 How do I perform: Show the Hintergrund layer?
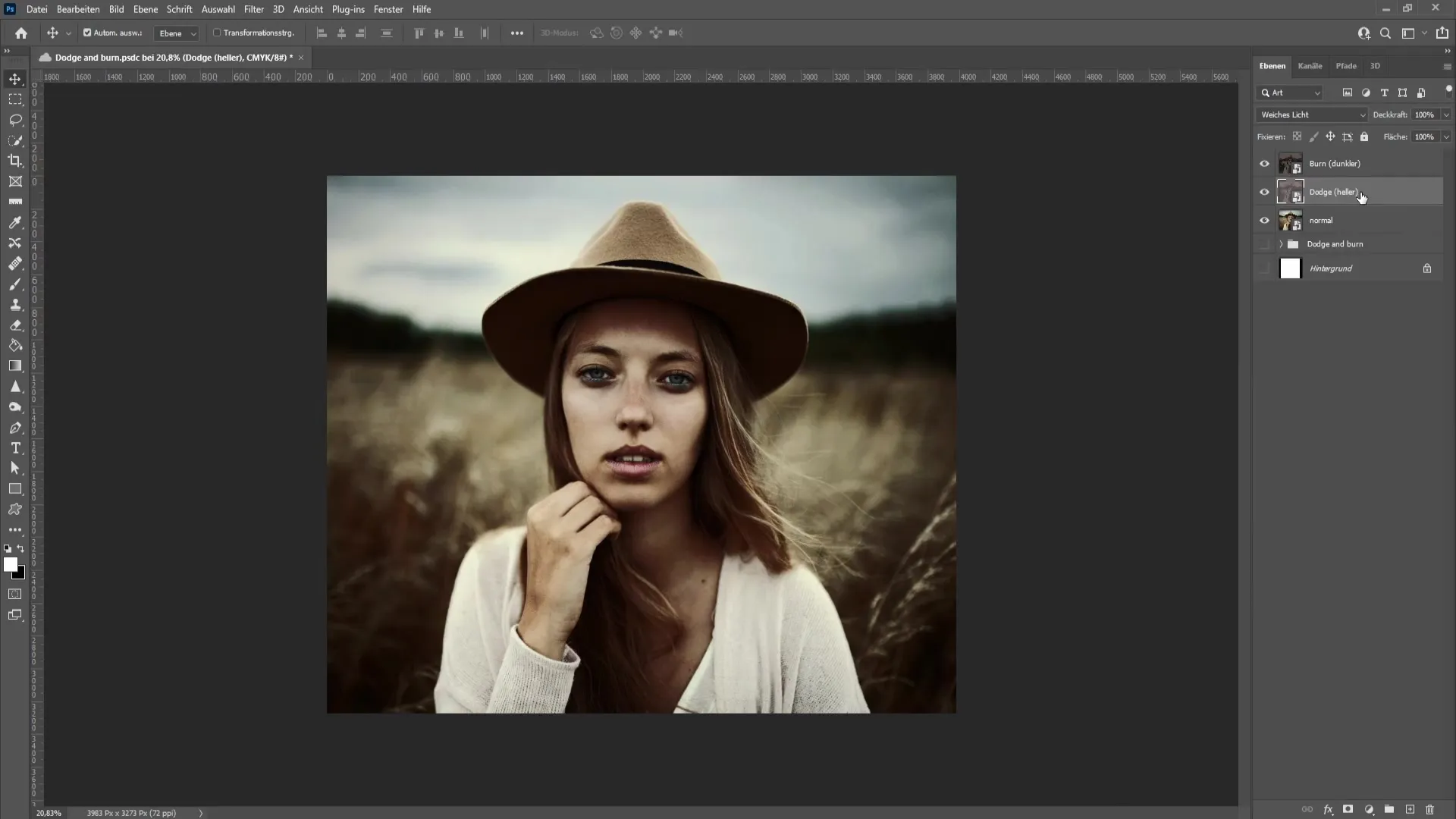tap(1264, 268)
